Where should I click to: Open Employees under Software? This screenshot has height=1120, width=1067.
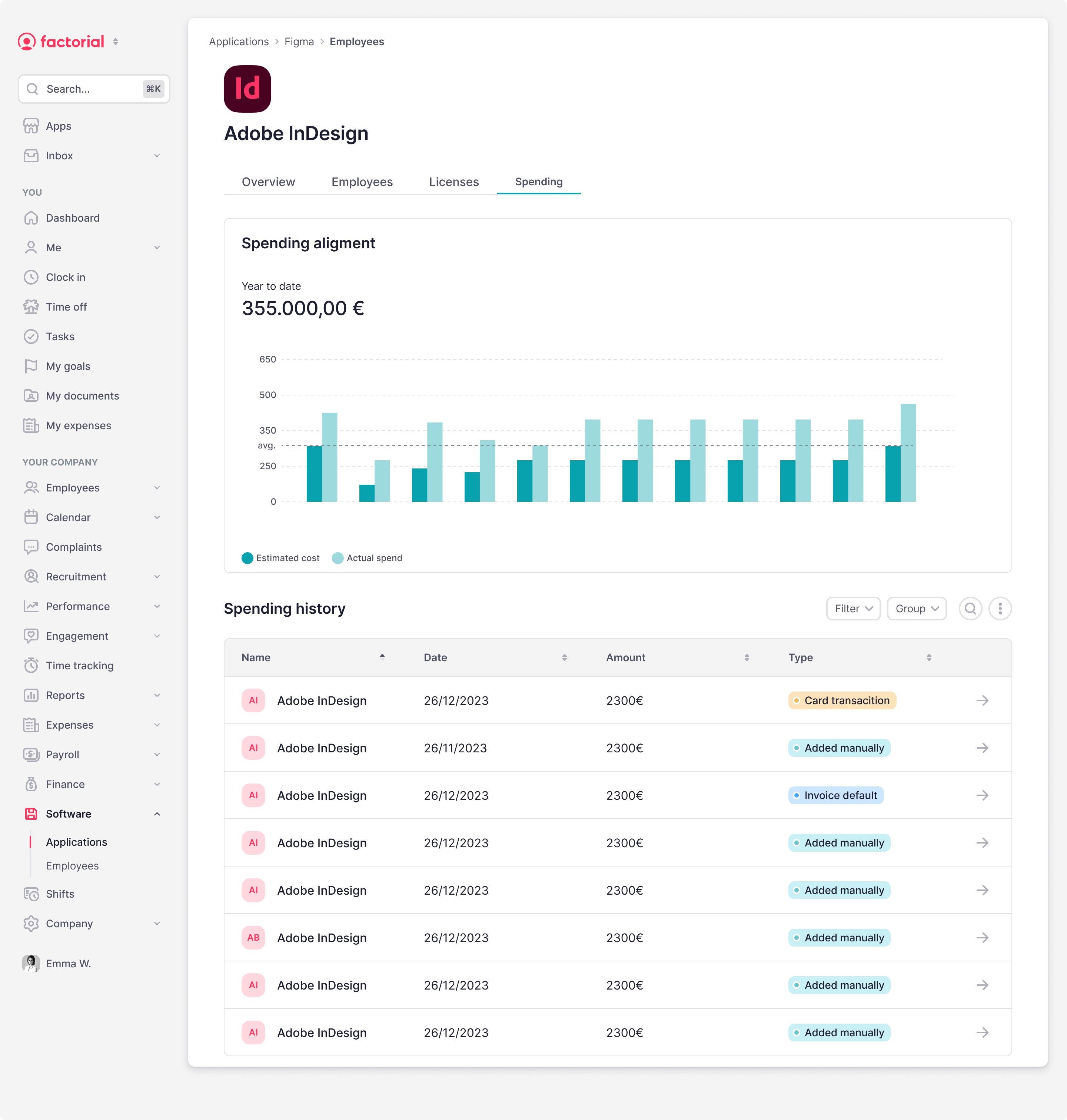coord(72,865)
